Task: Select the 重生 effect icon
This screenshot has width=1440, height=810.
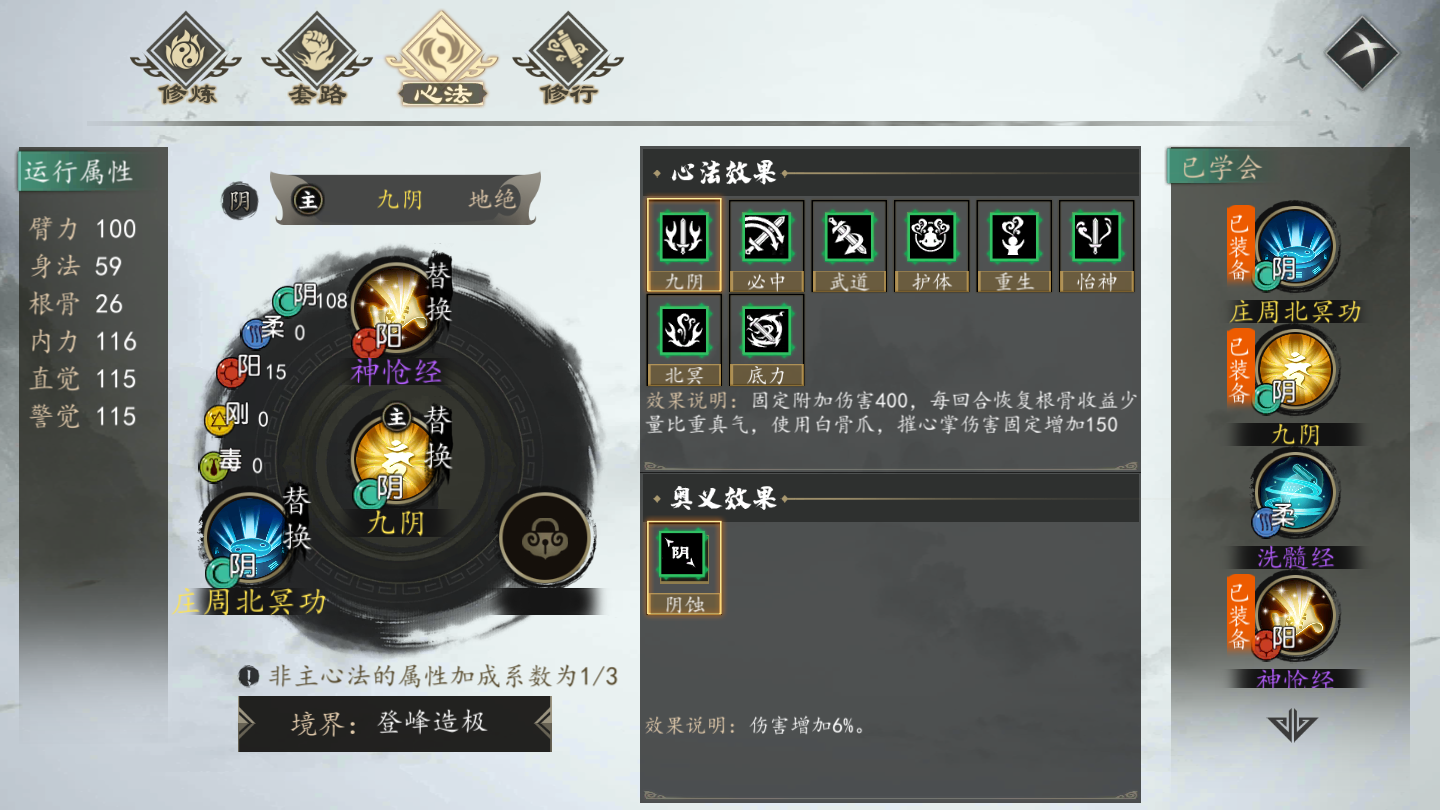Action: pyautogui.click(x=1014, y=245)
